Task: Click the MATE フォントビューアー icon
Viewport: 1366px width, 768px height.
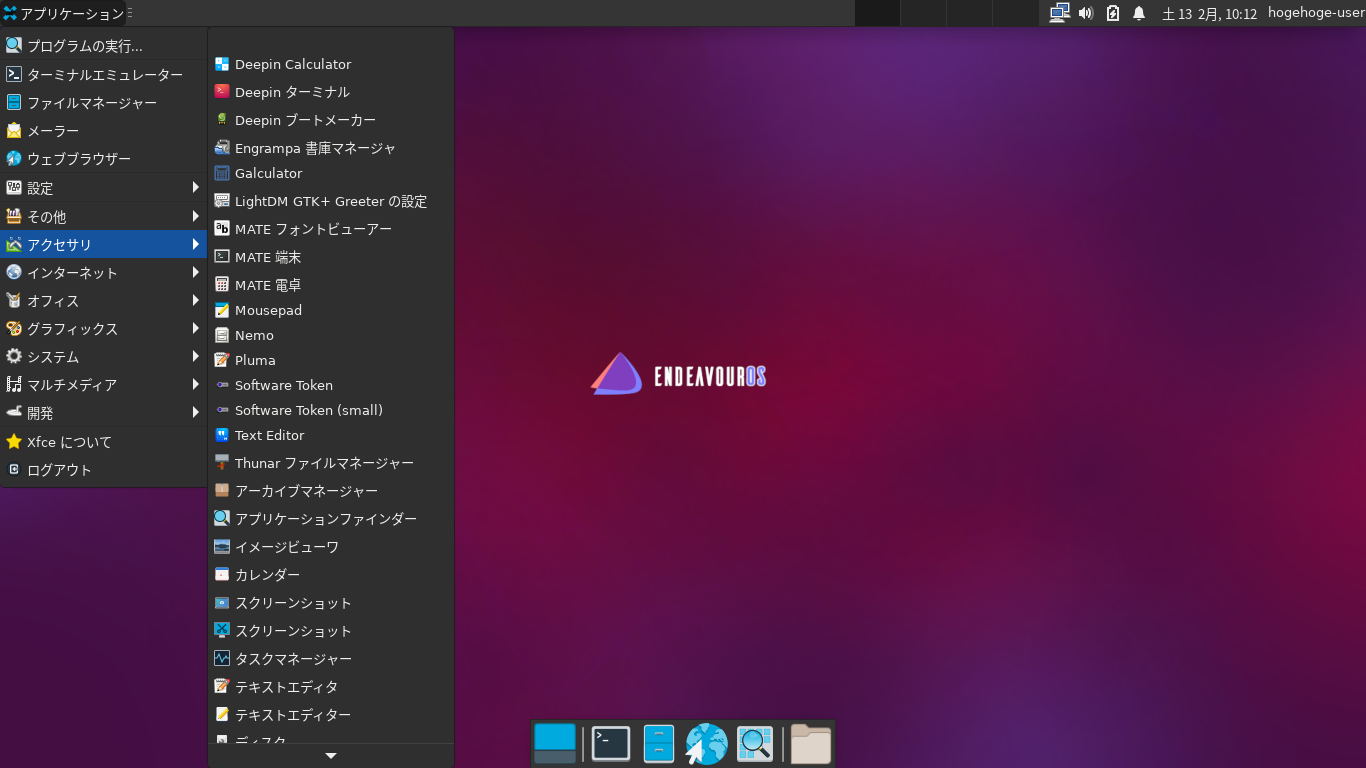Action: pyautogui.click(x=222, y=229)
